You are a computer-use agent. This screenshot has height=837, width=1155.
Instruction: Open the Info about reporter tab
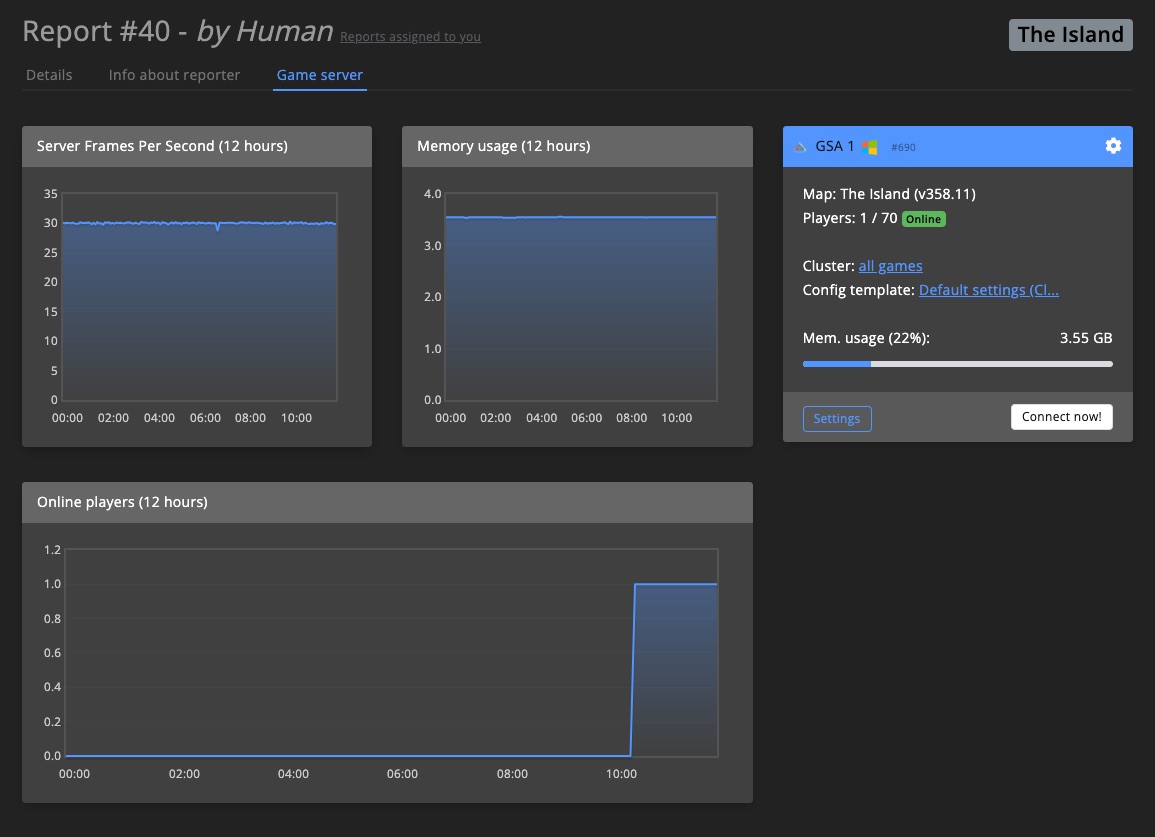(x=174, y=74)
